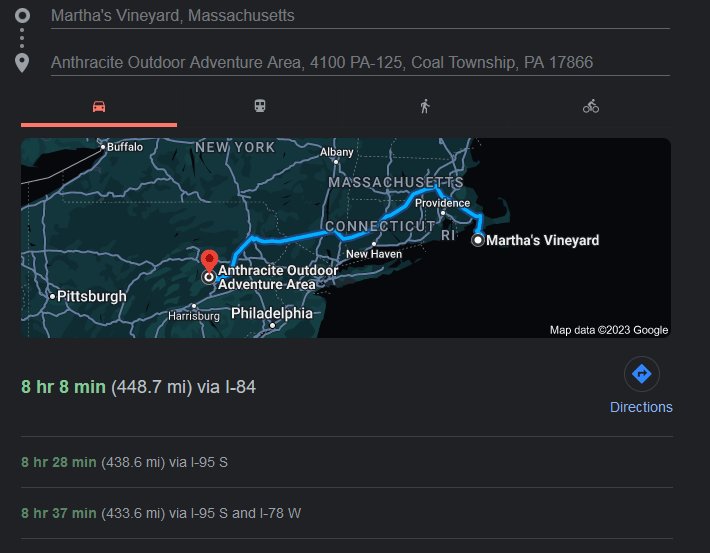
Task: Pick the 8 hr 37 min I-78 W route
Action: (x=160, y=513)
